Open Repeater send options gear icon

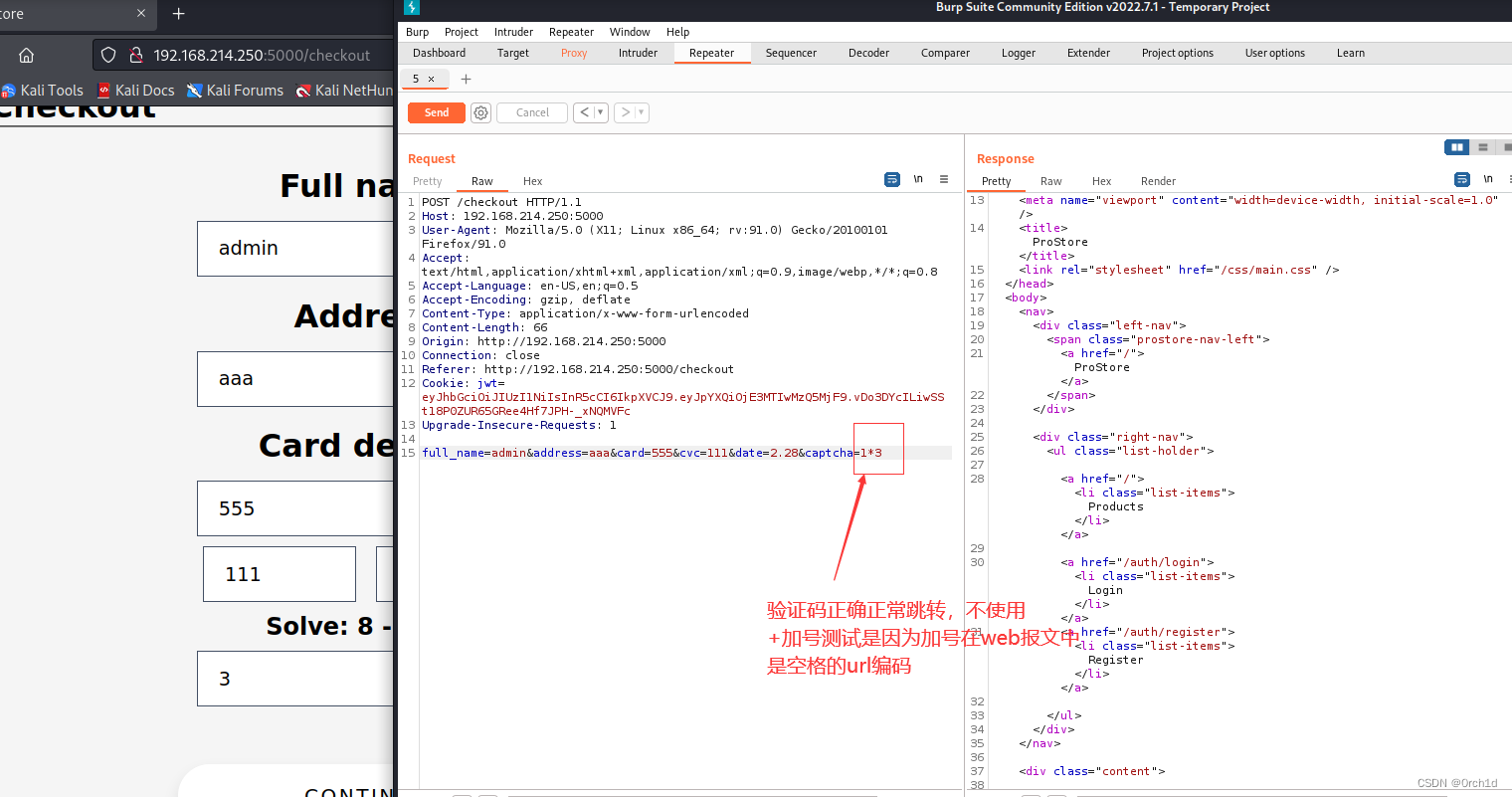480,112
